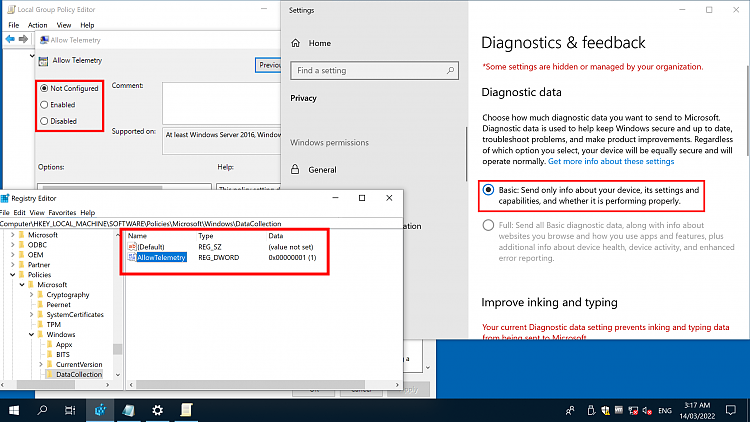Open View menu in Group Policy Editor

tap(64, 25)
